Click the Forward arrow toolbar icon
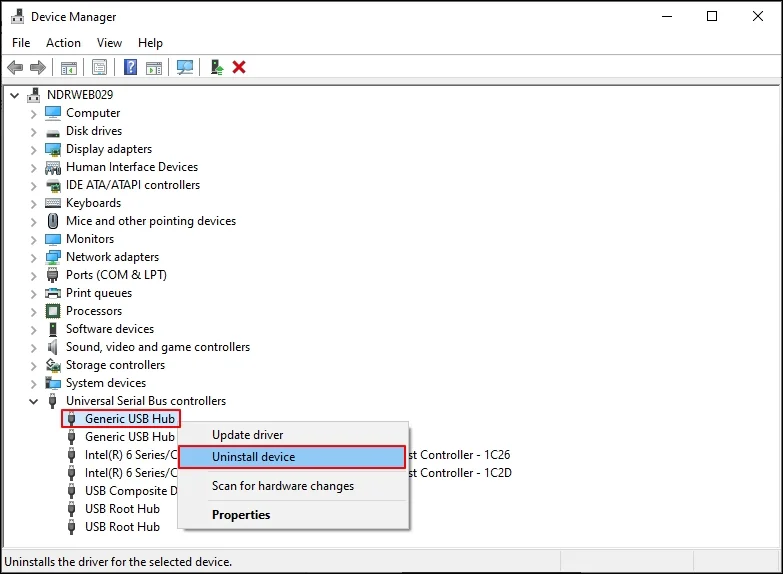This screenshot has height=574, width=783. pos(38,67)
